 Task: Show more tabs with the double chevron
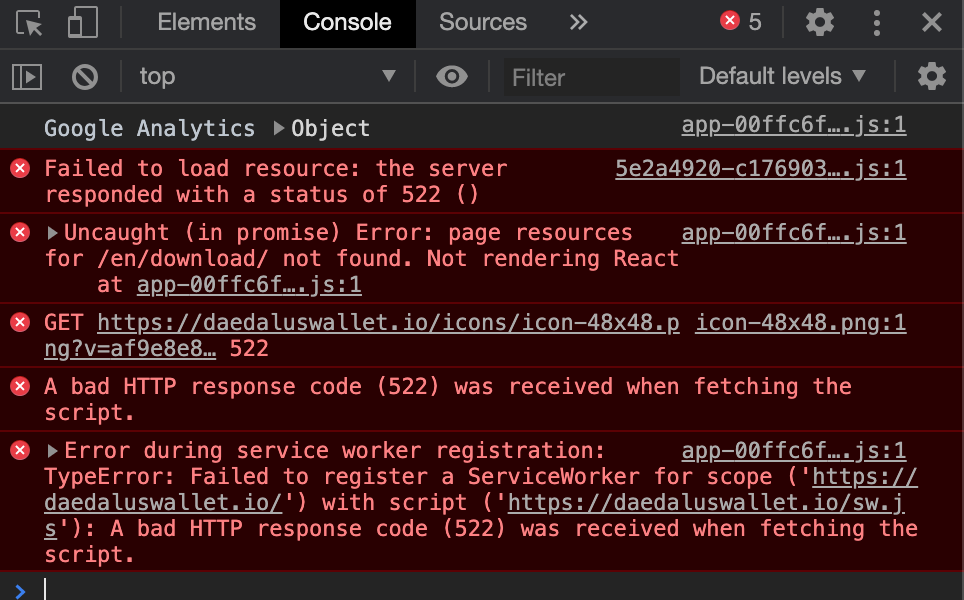pyautogui.click(x=578, y=23)
